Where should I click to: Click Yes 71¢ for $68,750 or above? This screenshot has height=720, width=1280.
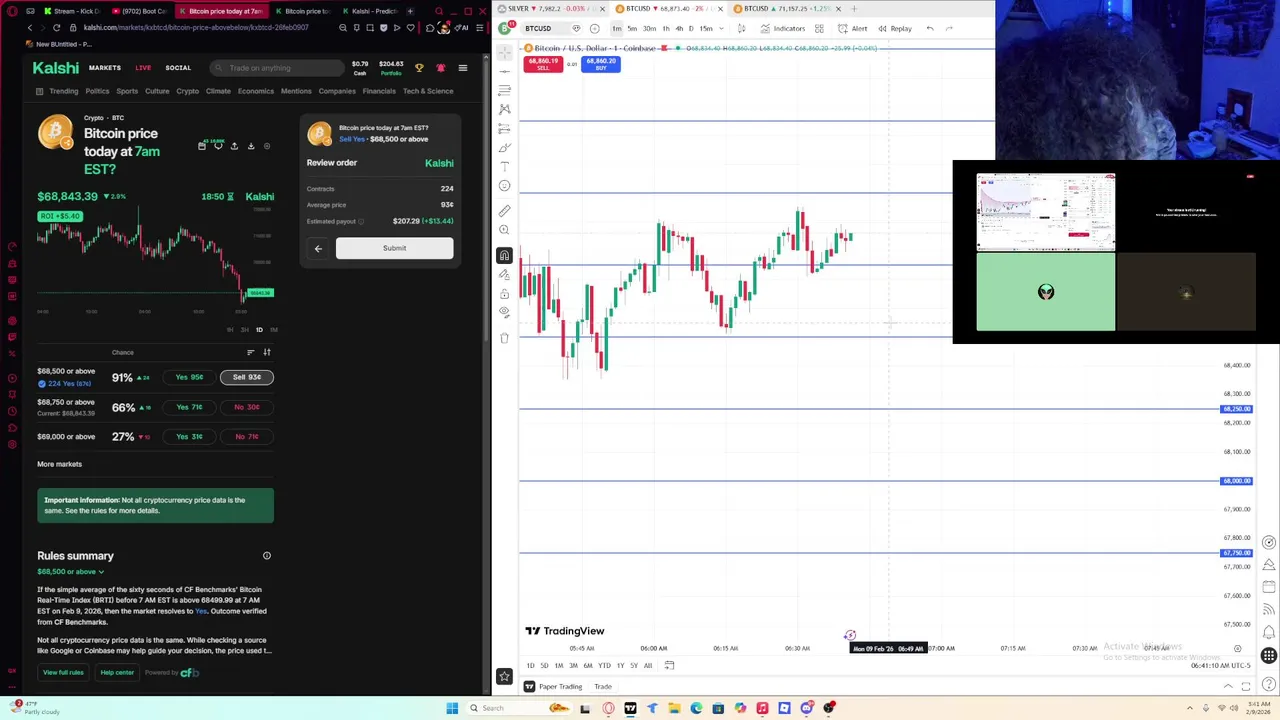click(189, 407)
